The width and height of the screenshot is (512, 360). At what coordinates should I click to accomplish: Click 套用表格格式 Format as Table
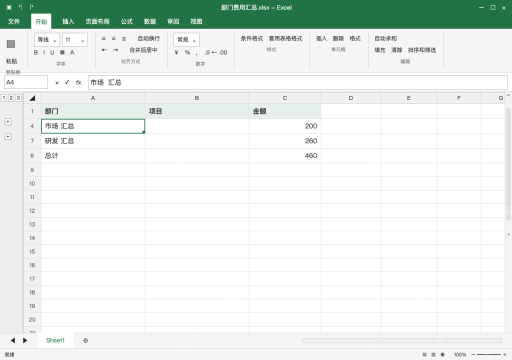[286, 39]
